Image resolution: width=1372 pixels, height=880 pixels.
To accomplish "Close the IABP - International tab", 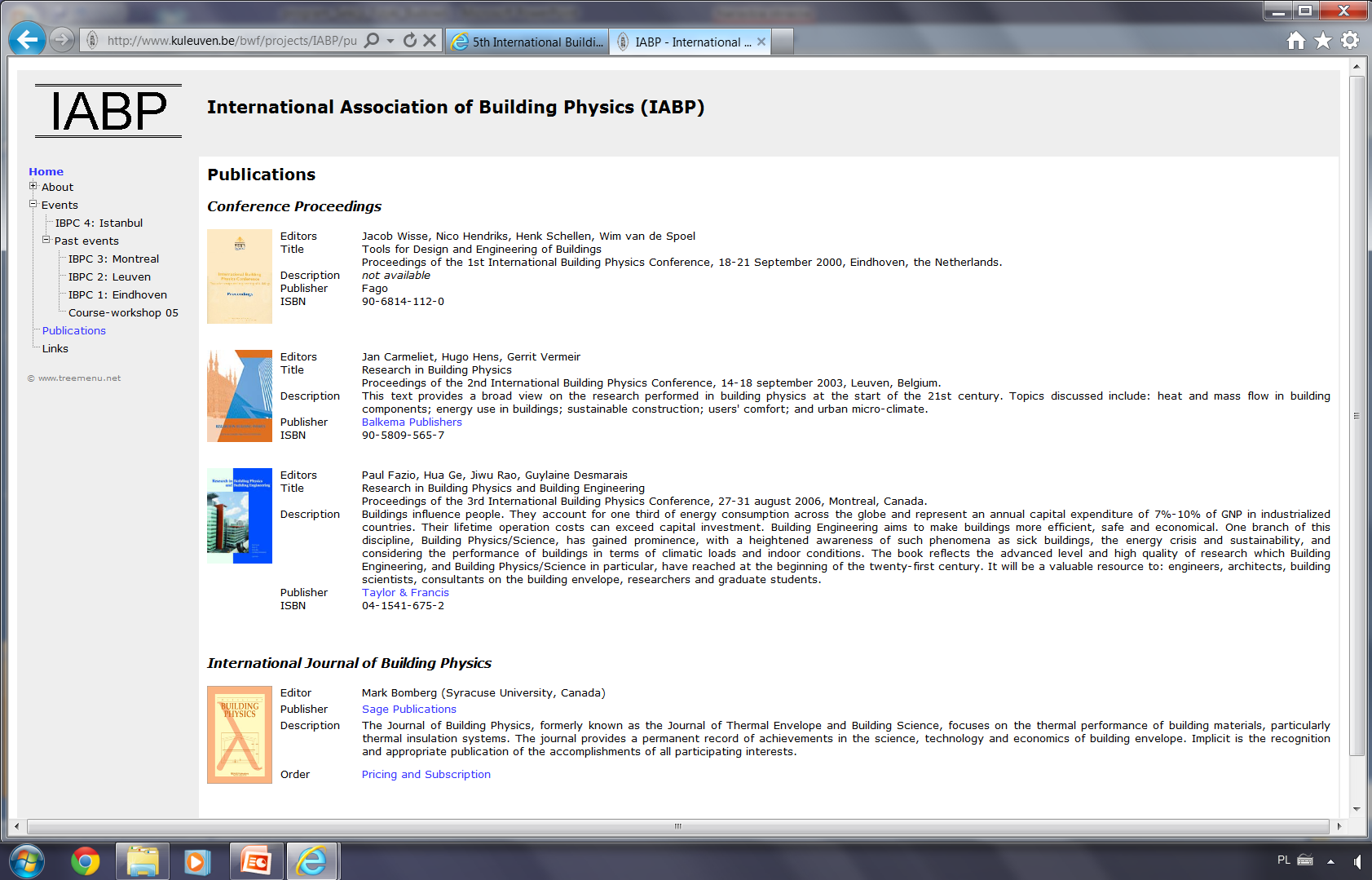I will point(761,42).
